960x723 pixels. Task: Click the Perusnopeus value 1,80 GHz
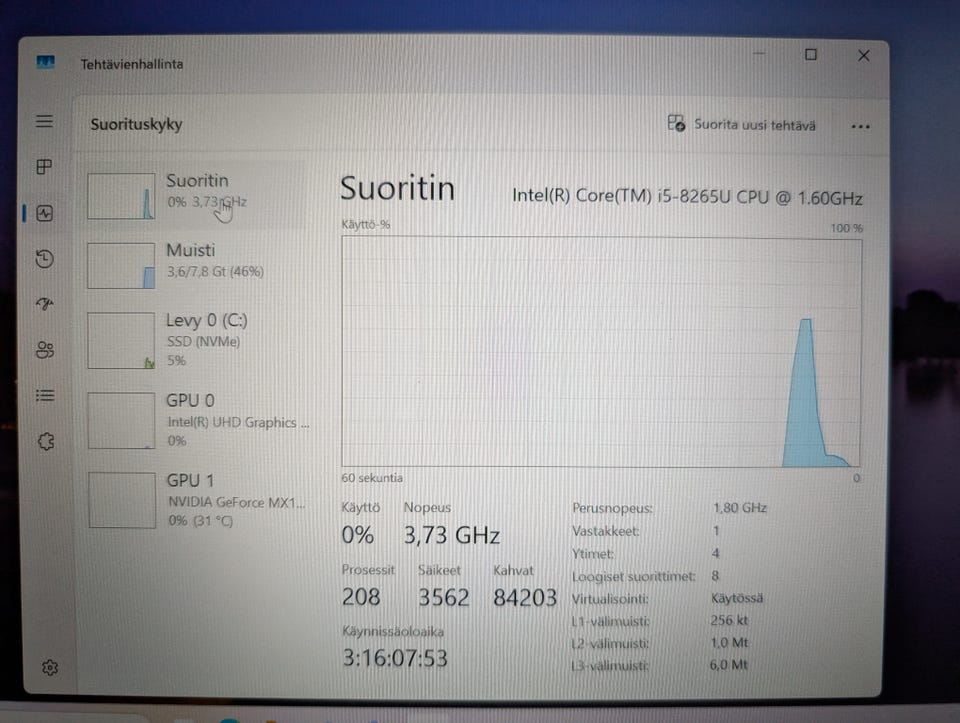click(x=740, y=508)
